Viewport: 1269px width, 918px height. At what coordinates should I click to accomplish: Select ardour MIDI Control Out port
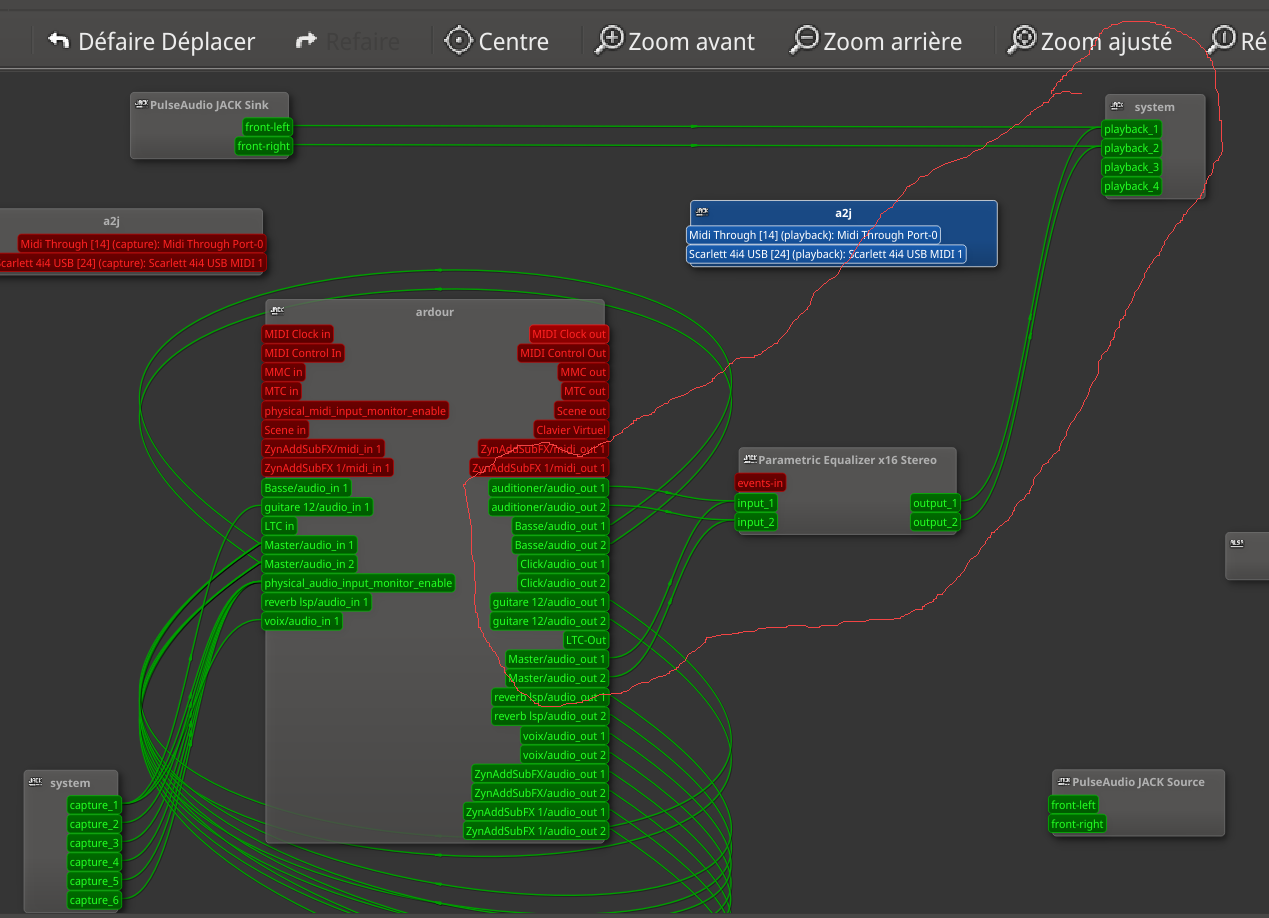pos(563,353)
